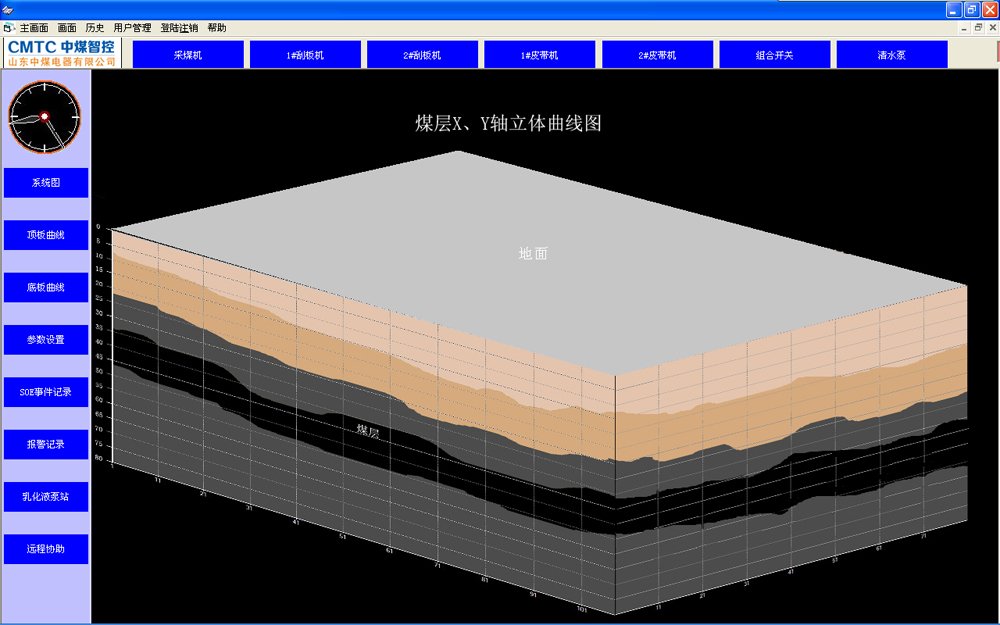The width and height of the screenshot is (1000, 625).
Task: Switch to the 1#刮板机 view
Action: coord(305,55)
